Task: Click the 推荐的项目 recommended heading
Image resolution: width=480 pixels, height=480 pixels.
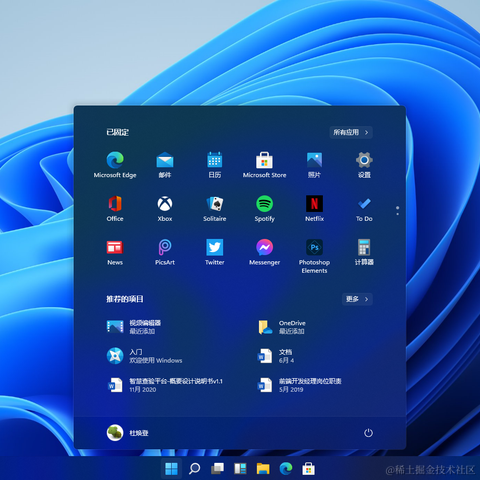Action: click(x=125, y=299)
